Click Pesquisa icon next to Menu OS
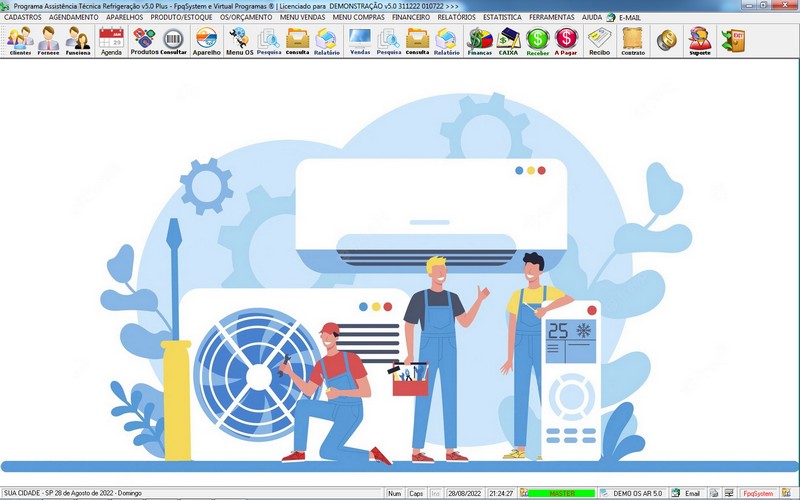Viewport: 800px width, 500px height. pos(269,41)
